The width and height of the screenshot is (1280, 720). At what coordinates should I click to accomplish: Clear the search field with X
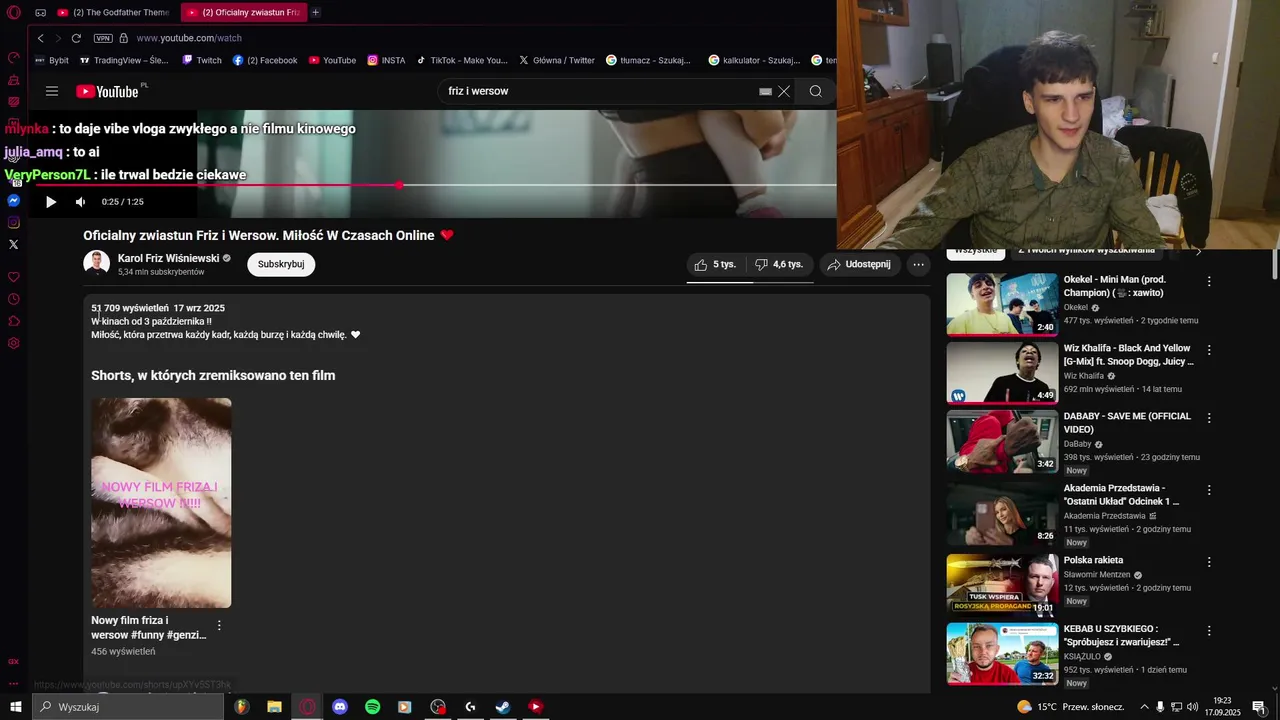[784, 91]
